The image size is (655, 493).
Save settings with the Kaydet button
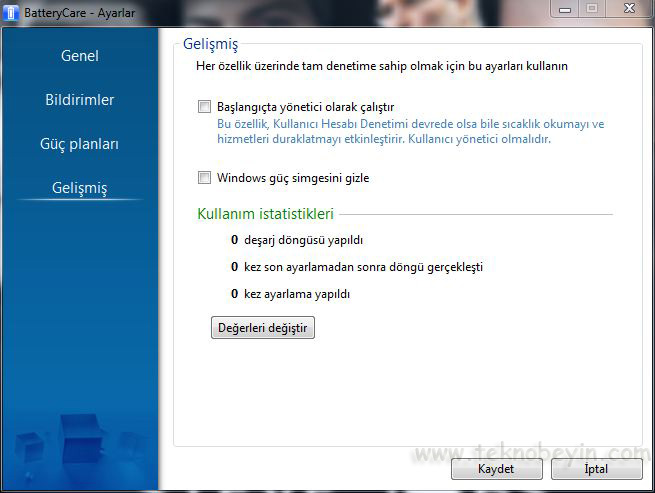click(x=497, y=469)
